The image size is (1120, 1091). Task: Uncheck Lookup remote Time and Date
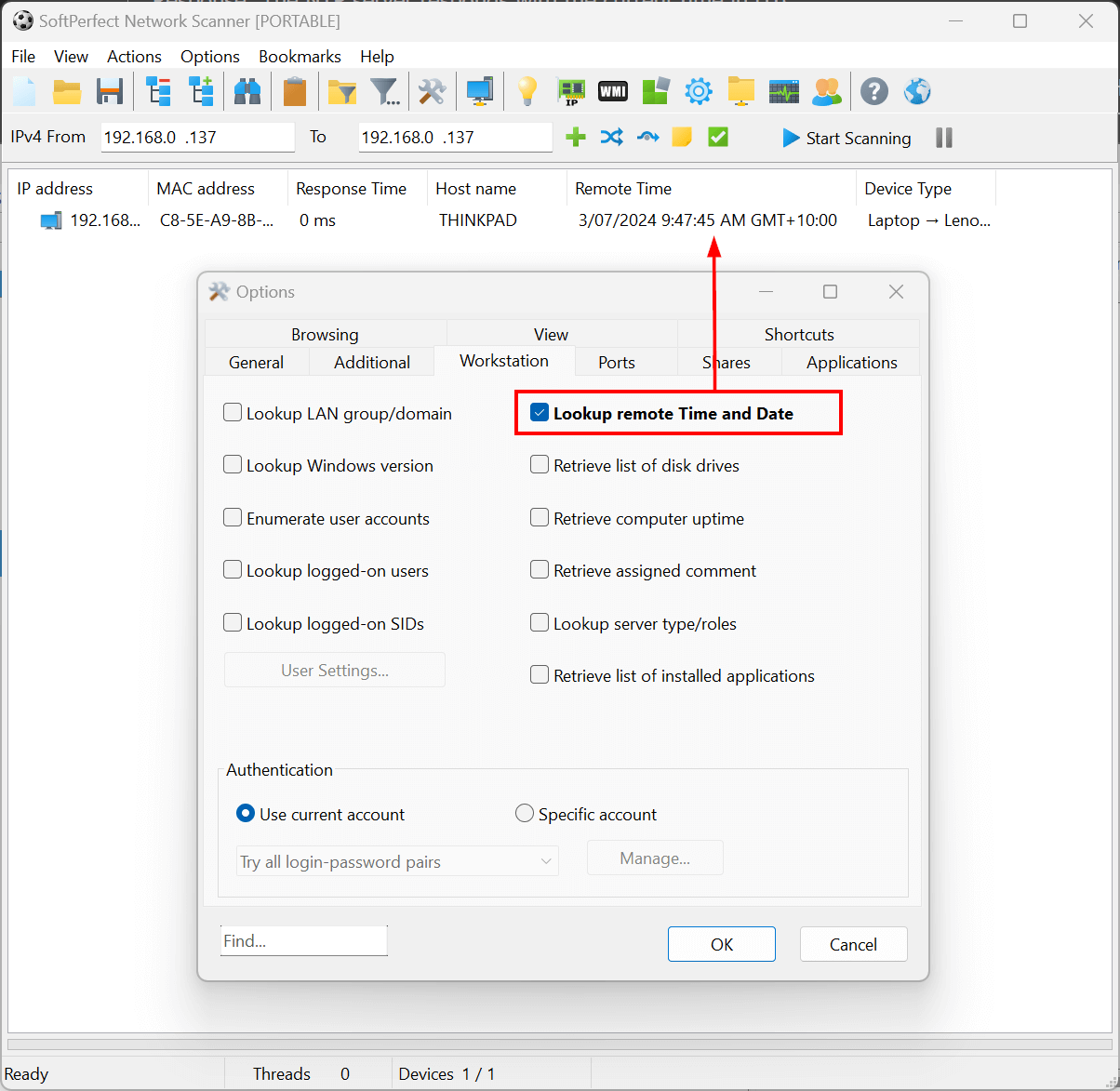pyautogui.click(x=540, y=413)
